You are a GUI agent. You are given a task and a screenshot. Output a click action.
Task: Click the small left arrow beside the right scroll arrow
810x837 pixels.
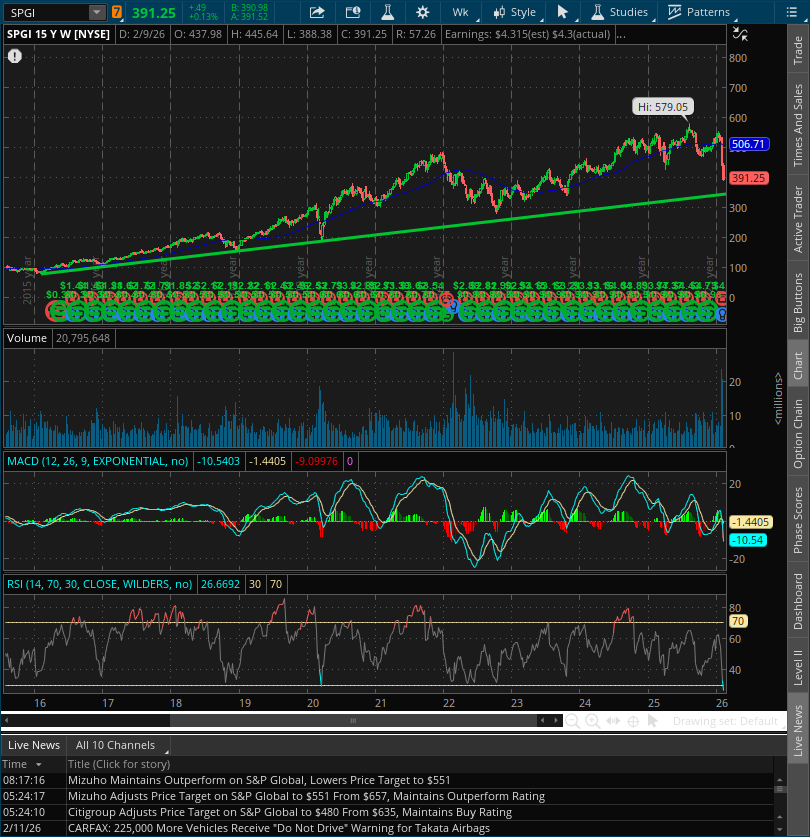point(543,721)
